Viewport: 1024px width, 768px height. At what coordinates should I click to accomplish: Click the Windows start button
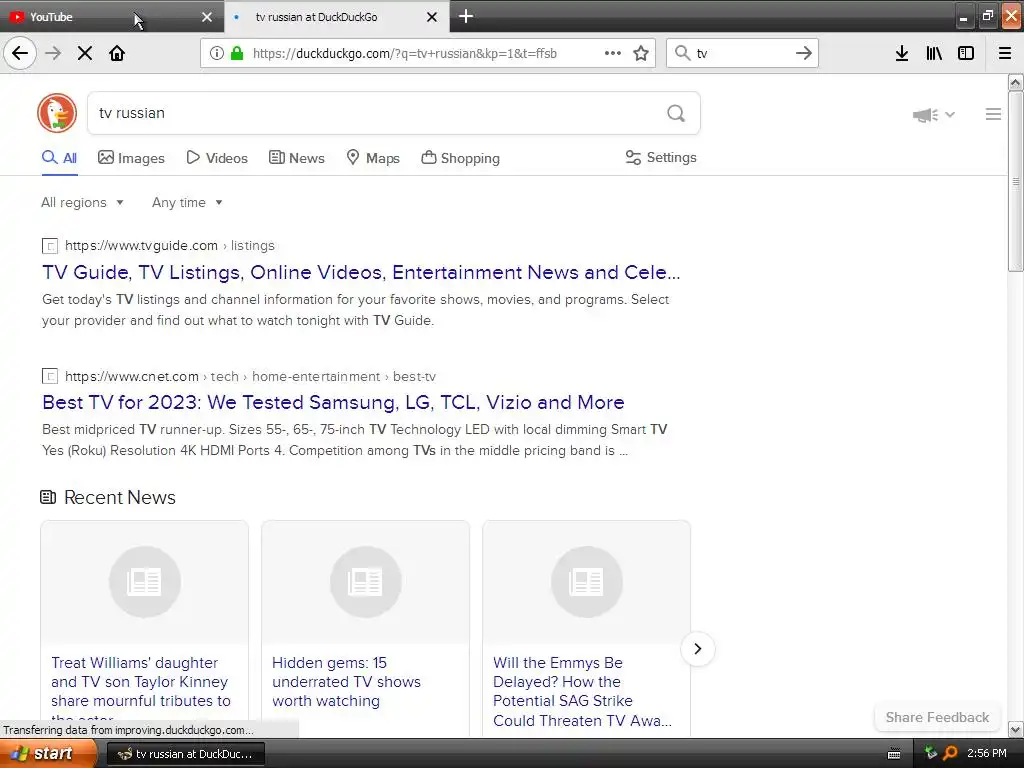pos(48,754)
